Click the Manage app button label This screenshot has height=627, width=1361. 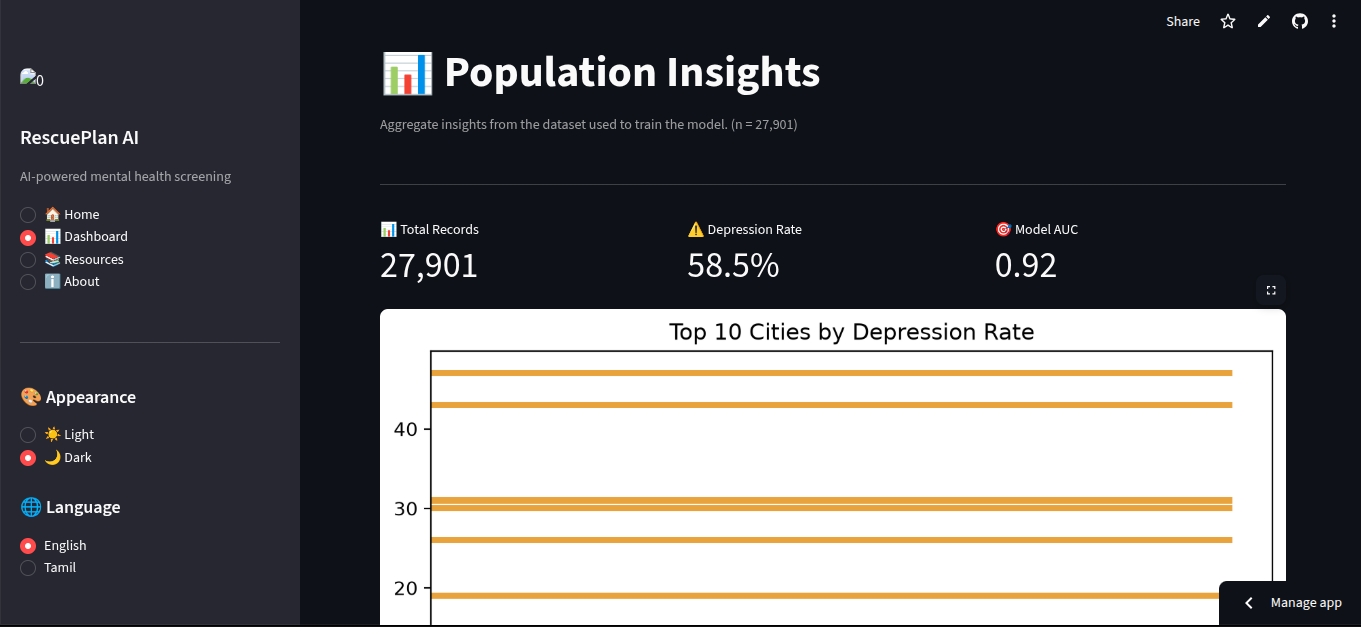(1306, 603)
